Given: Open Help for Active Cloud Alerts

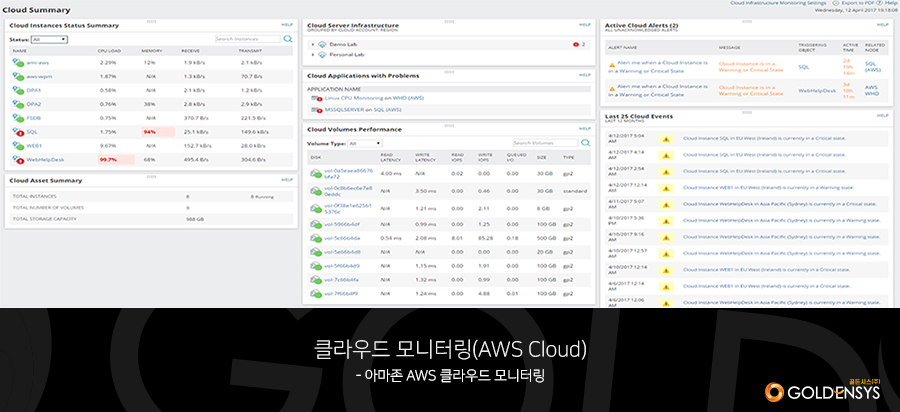Looking at the screenshot, I should 882,25.
